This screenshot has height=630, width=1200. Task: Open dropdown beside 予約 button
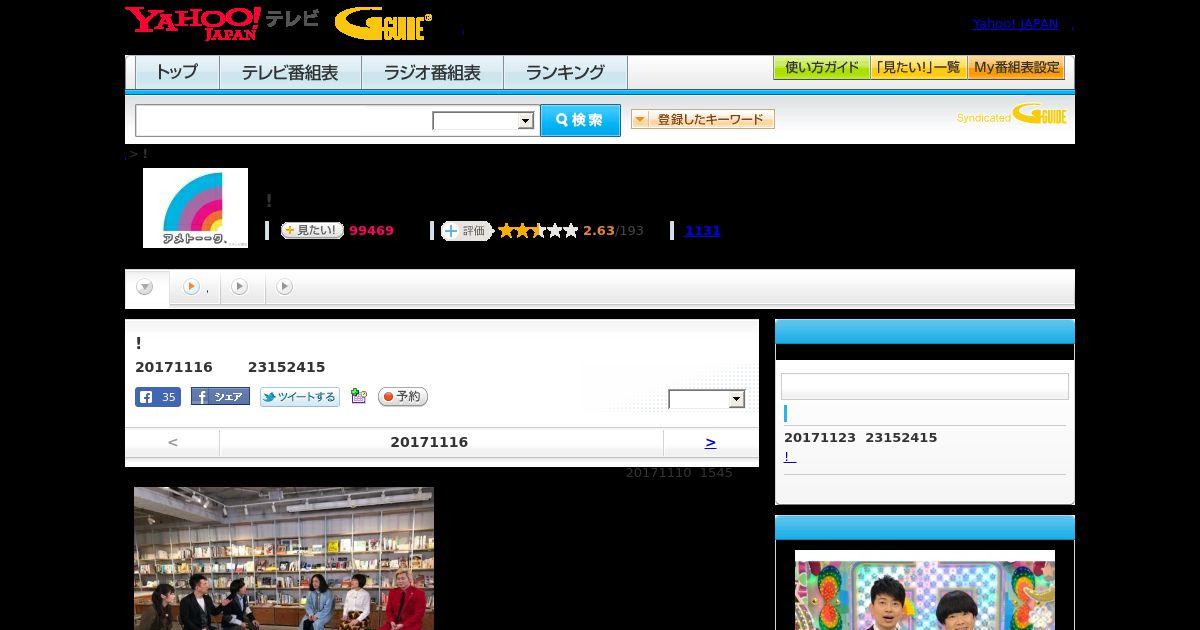pyautogui.click(x=707, y=399)
